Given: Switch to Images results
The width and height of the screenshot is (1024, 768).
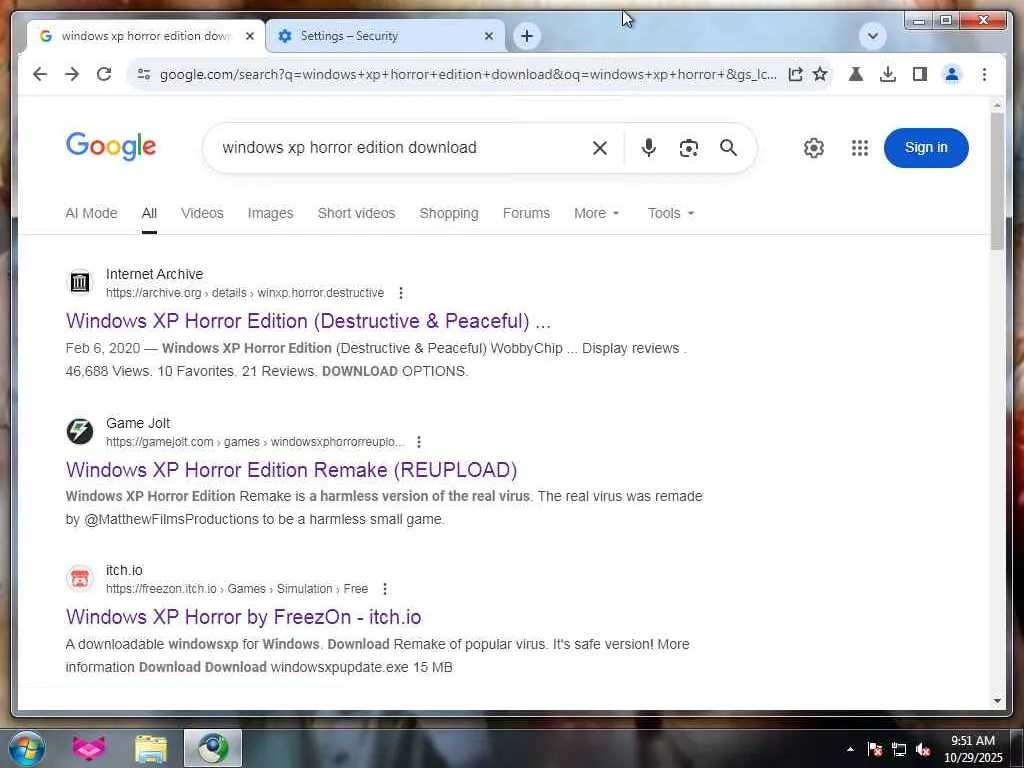Looking at the screenshot, I should click(x=270, y=214).
